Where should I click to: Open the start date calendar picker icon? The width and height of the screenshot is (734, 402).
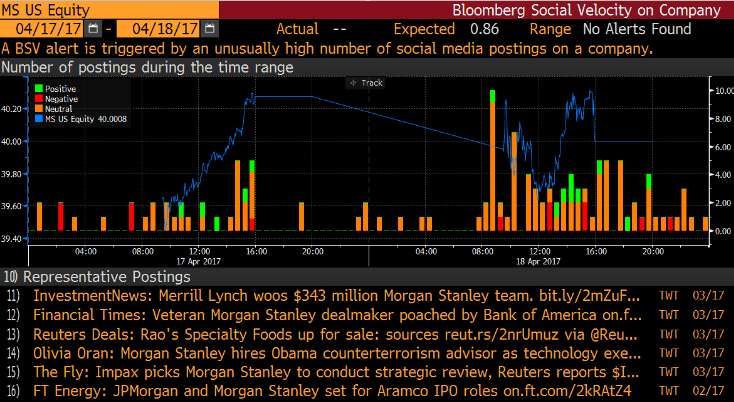93,29
